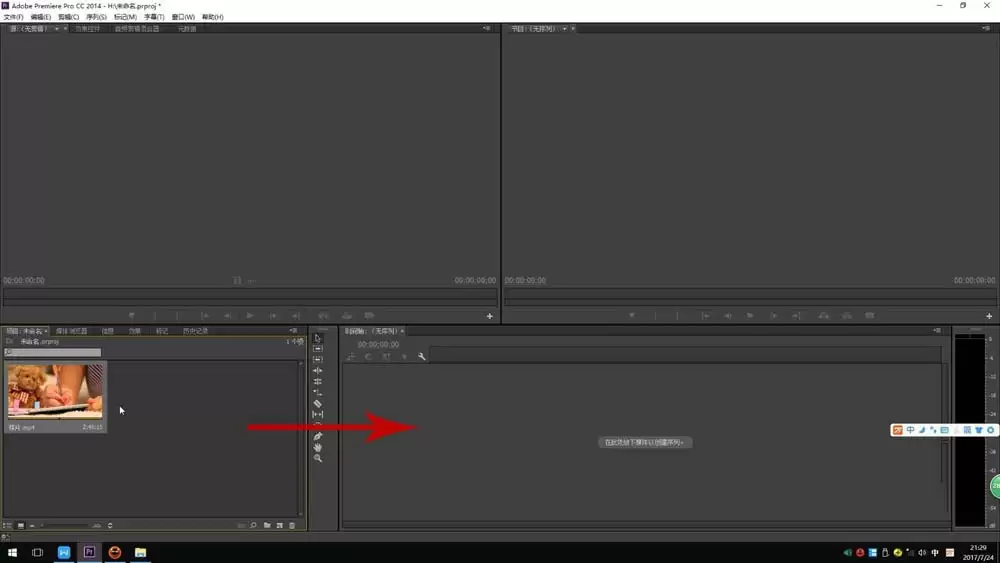Screen dimensions: 1000x563
Task: Switch to the 元数据 tab
Action: coord(187,29)
